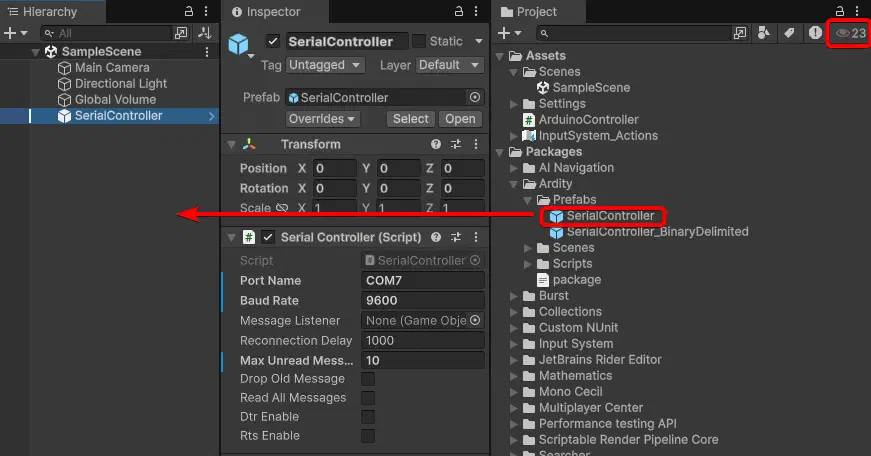Open the Project create menu
The height and width of the screenshot is (456, 871).
(509, 33)
